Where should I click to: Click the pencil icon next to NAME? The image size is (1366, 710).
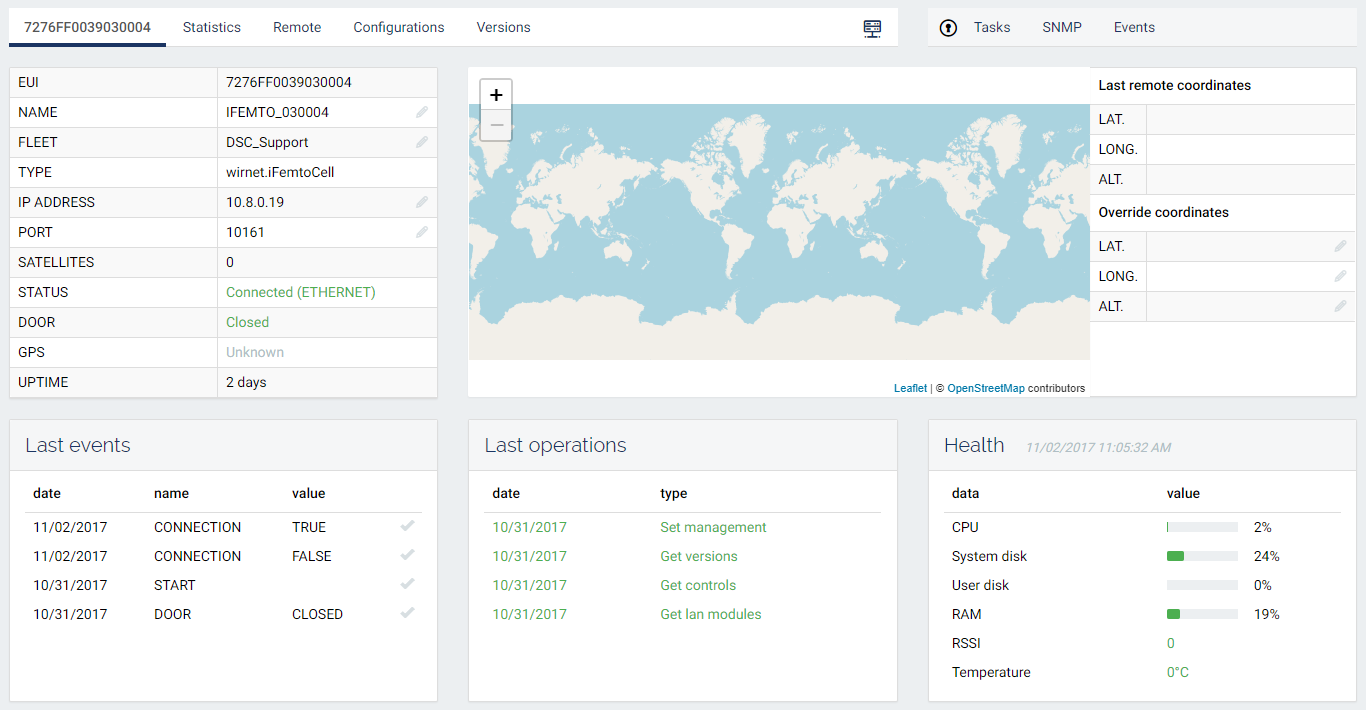[x=422, y=113]
